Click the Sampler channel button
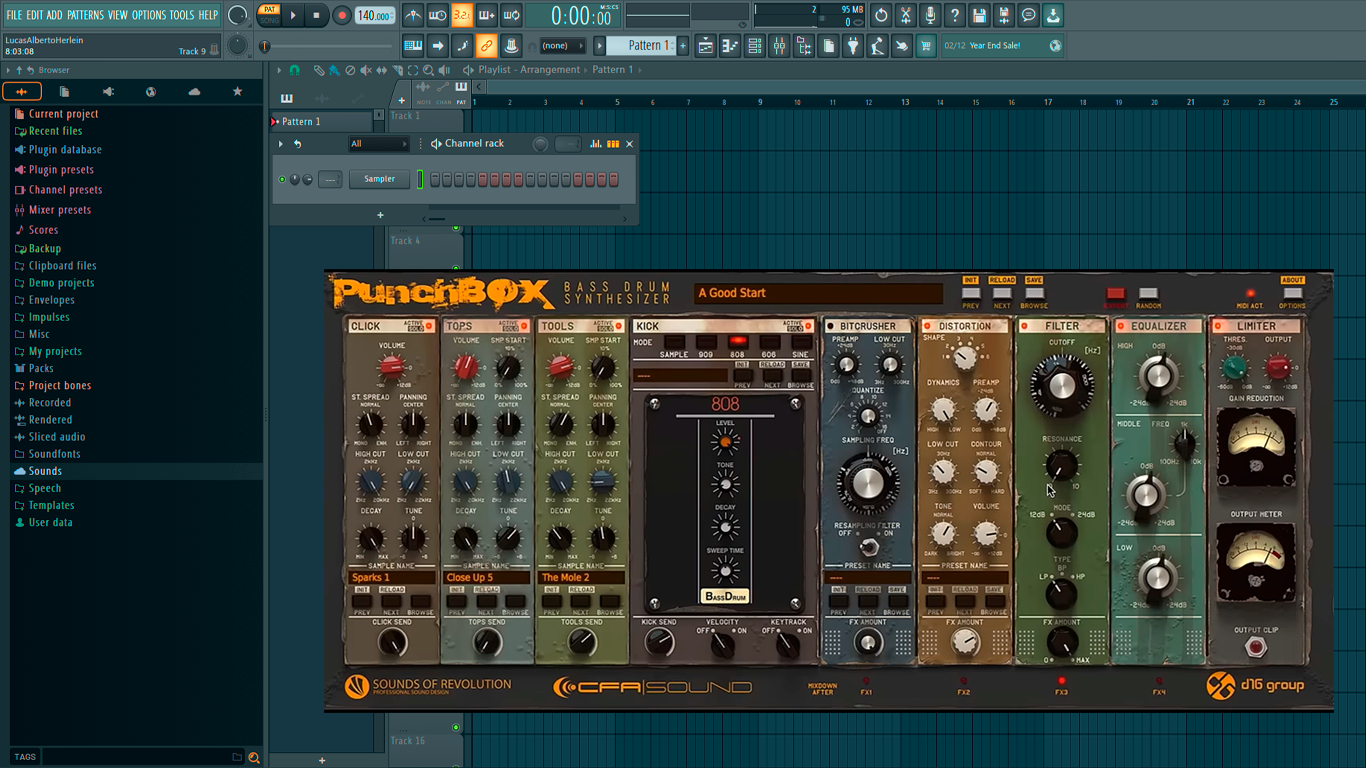 [x=379, y=179]
